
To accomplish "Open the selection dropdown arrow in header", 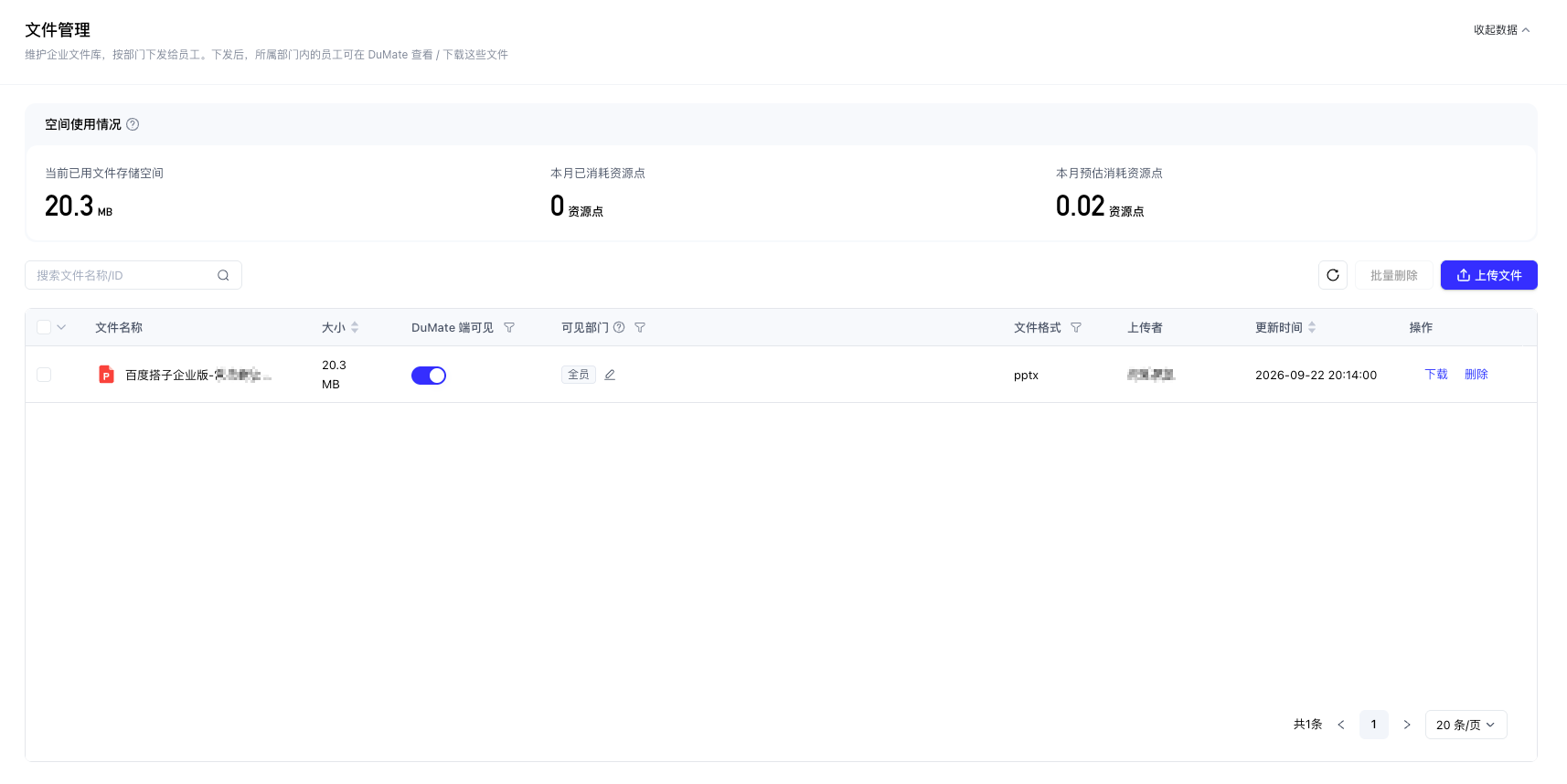I will coord(61,327).
